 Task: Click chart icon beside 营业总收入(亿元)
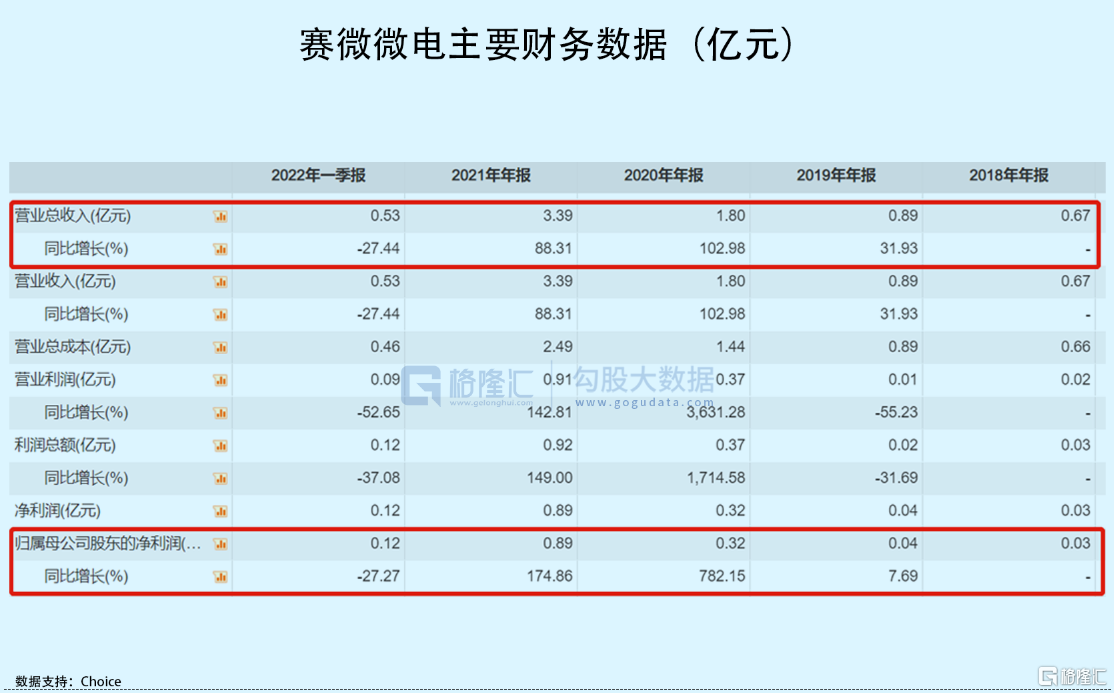[220, 216]
